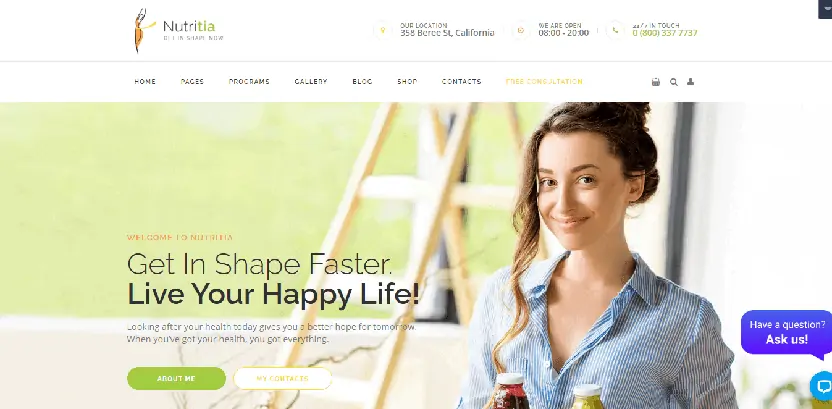Open the search magnifier icon
832x409 pixels.
point(673,82)
